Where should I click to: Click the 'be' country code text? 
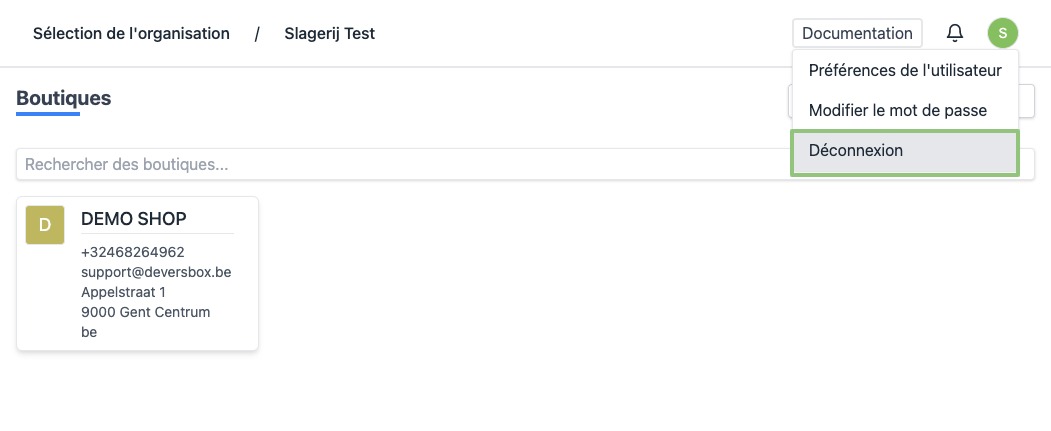coord(89,332)
